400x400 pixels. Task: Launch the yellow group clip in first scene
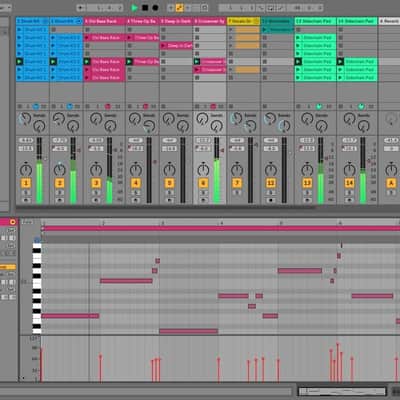click(x=231, y=30)
